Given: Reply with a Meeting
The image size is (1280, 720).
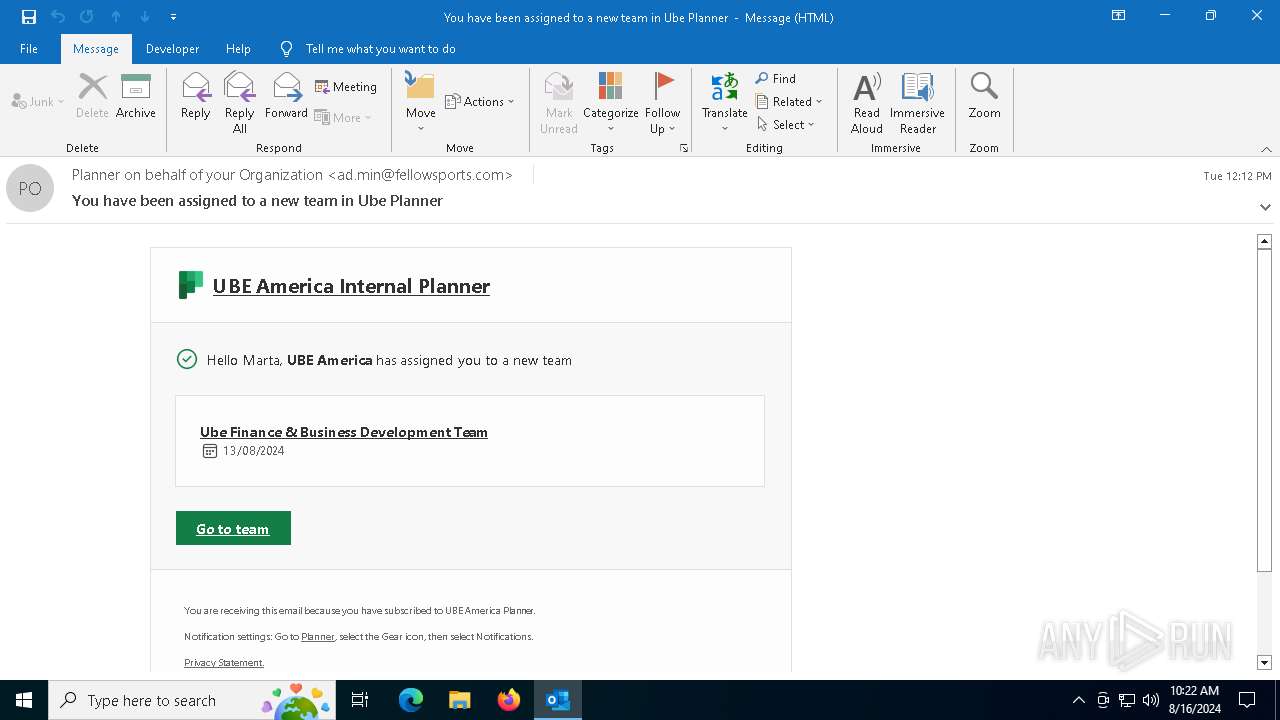Looking at the screenshot, I should (346, 87).
